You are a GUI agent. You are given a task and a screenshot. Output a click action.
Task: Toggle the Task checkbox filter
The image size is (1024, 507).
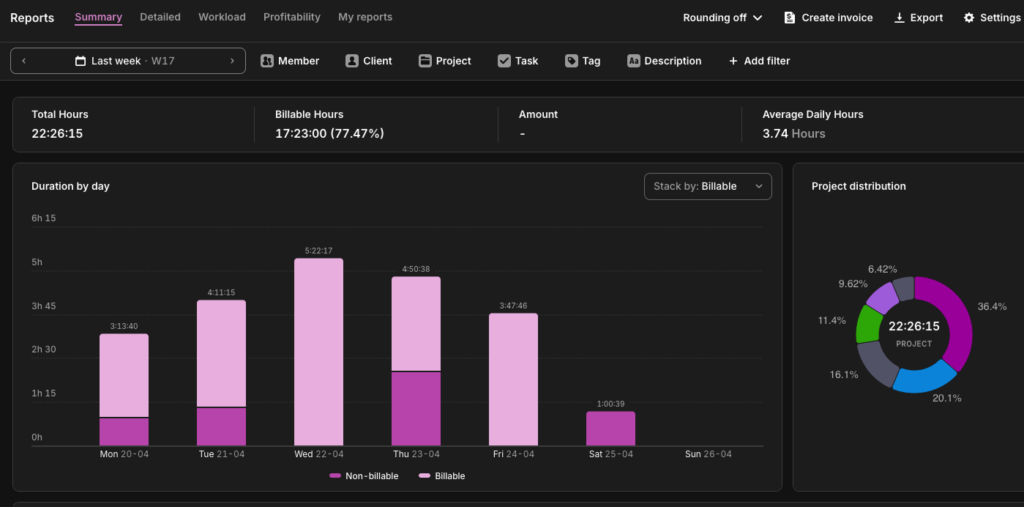(504, 61)
